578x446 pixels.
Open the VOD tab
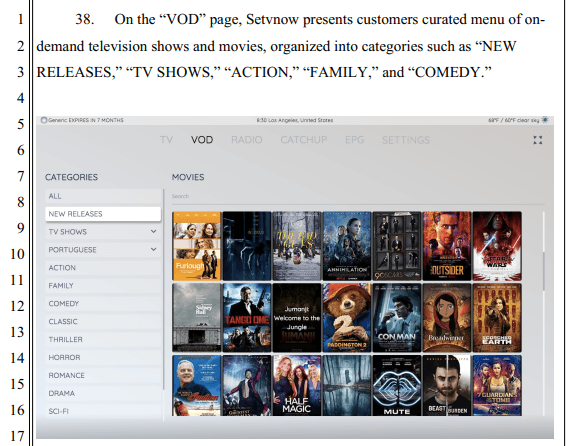tap(202, 140)
